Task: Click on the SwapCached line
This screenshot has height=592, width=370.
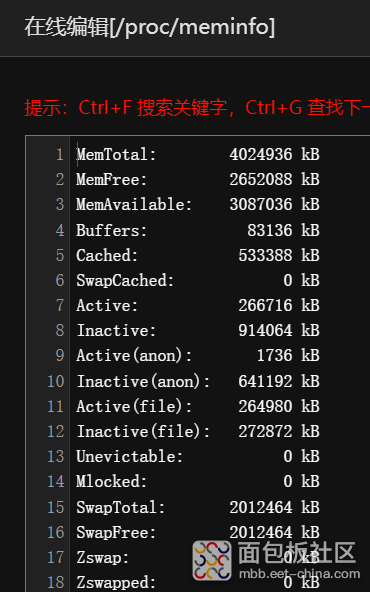Action: click(198, 280)
